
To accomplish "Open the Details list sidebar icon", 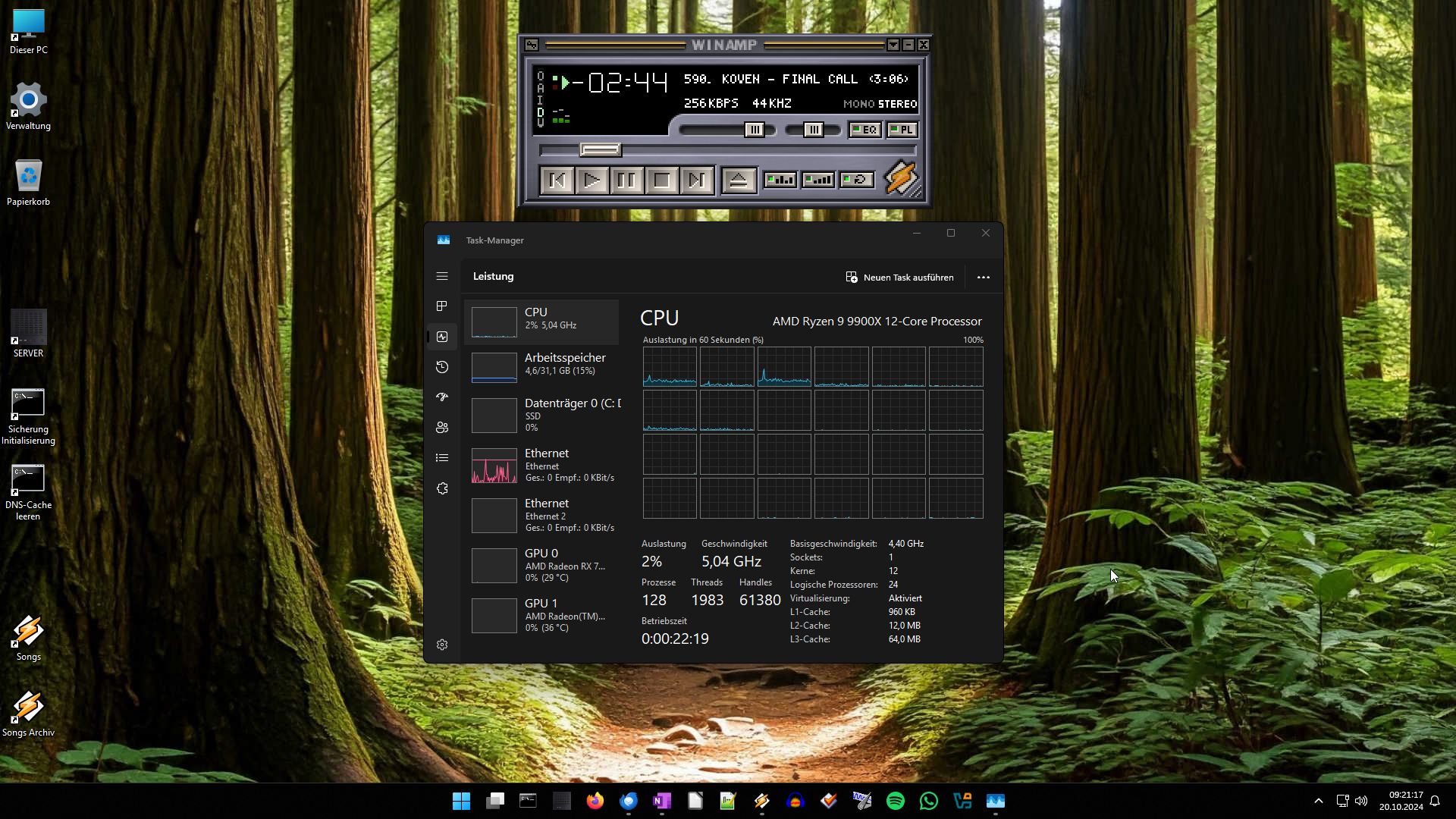I will [x=442, y=458].
